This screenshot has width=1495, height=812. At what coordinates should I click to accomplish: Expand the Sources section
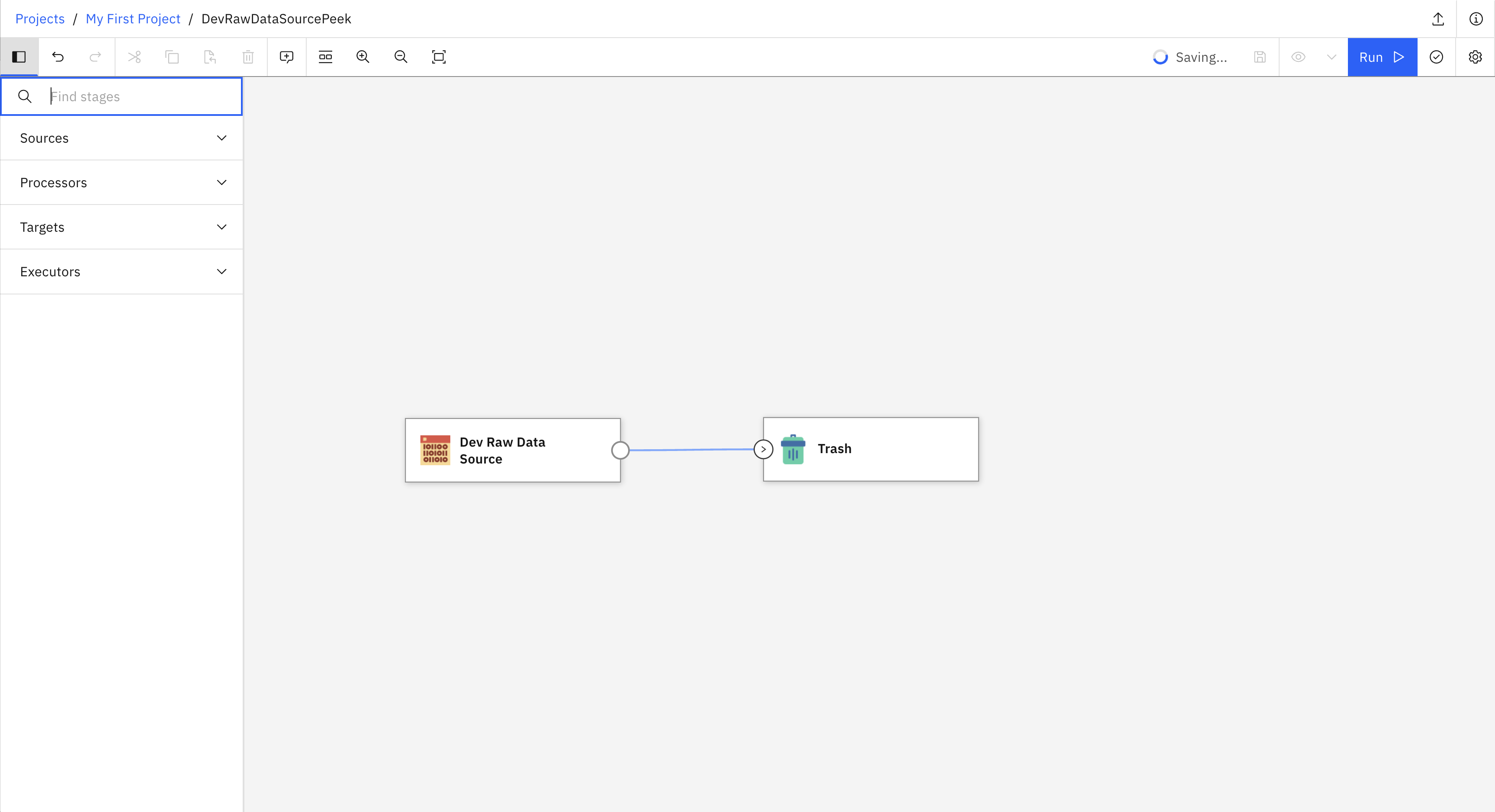click(x=122, y=138)
